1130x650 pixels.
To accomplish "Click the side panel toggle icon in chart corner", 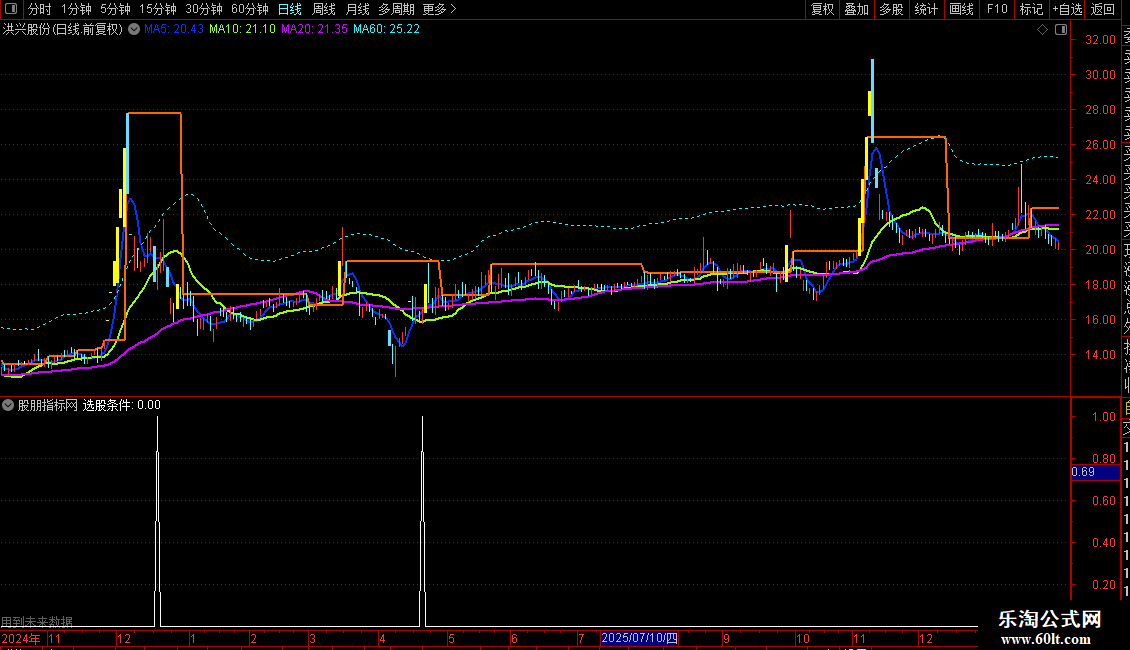I will tap(1061, 30).
